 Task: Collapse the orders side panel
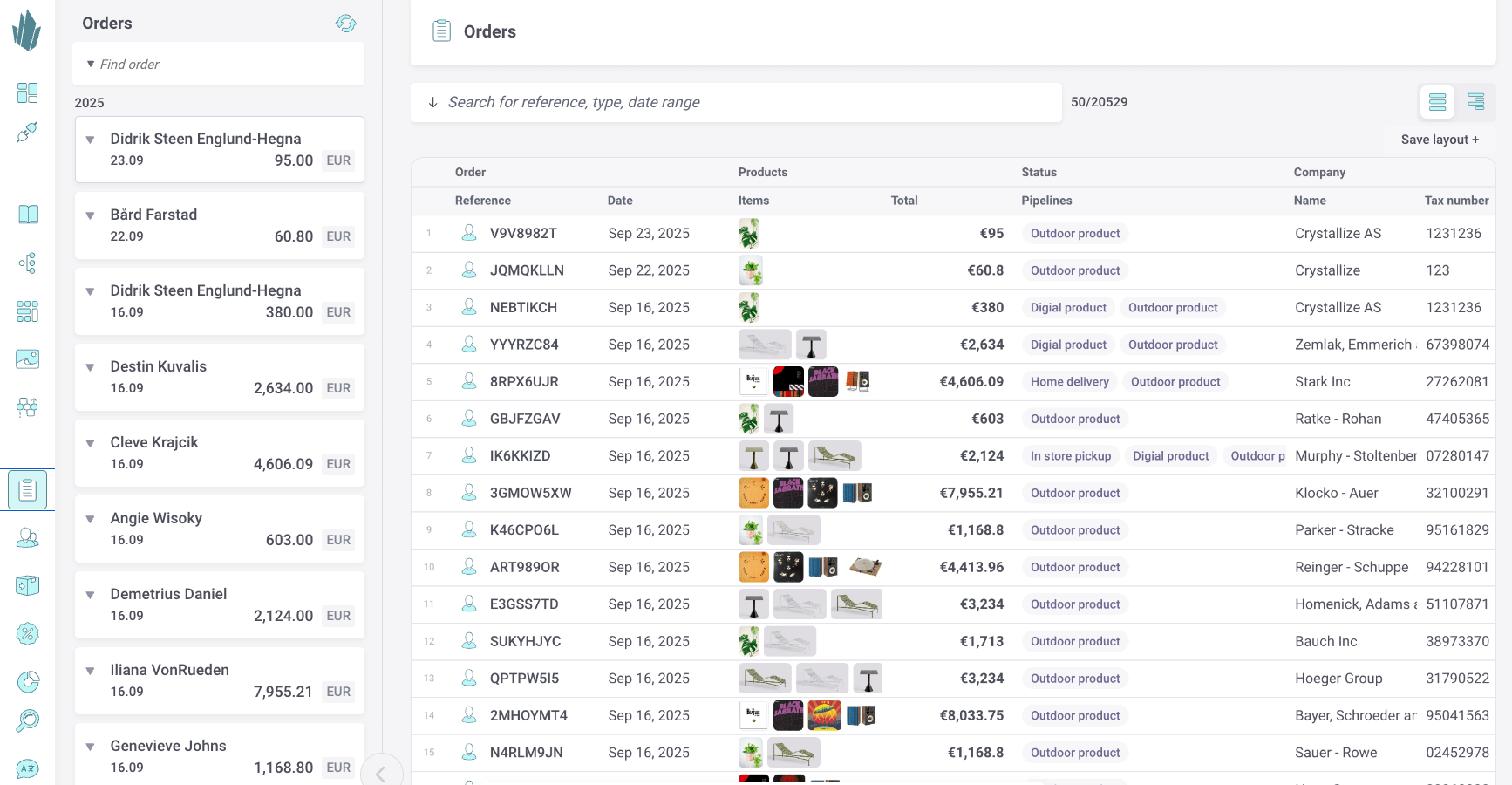[x=381, y=772]
